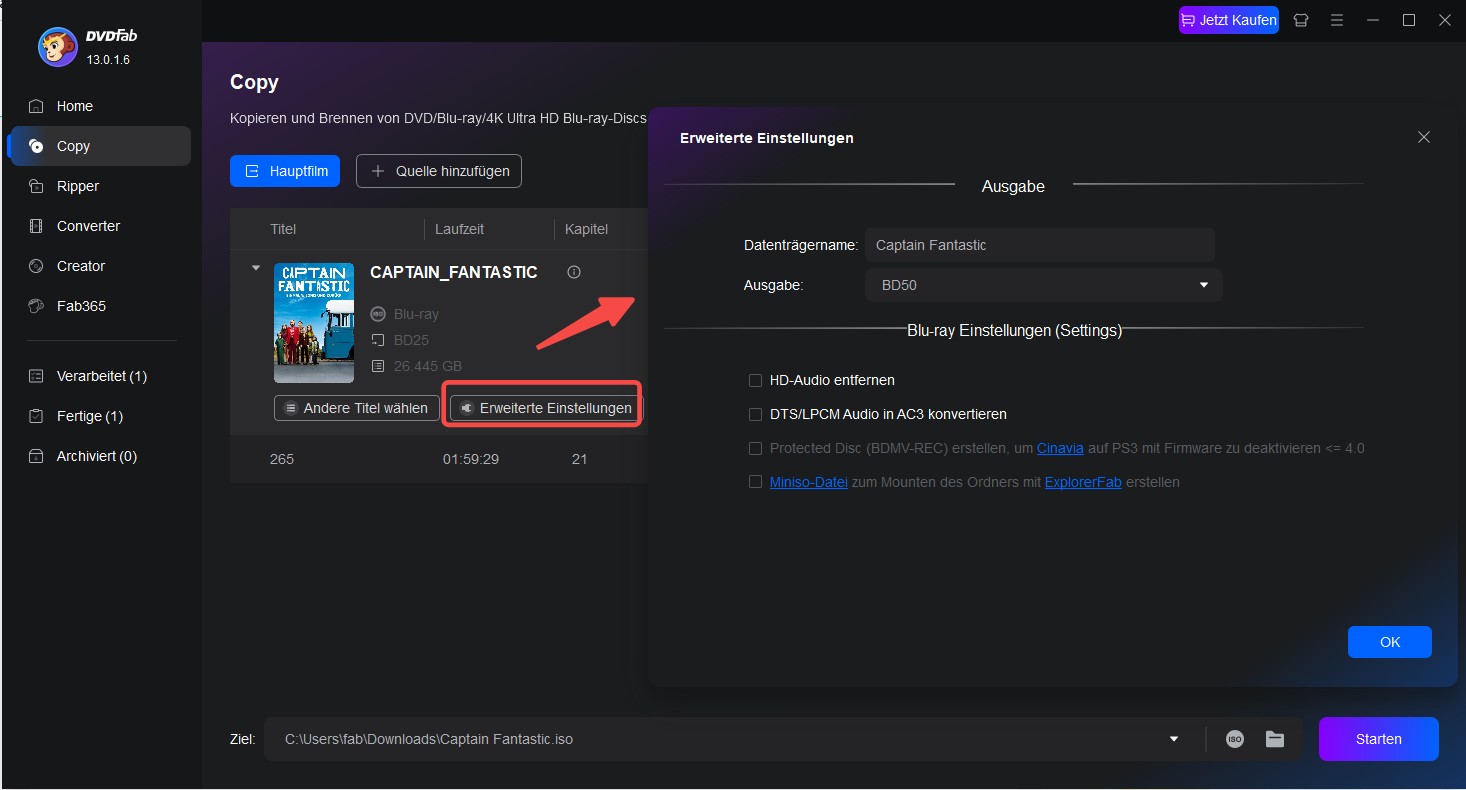Click the BD25 disc type label
This screenshot has height=790, width=1466.
pyautogui.click(x=411, y=340)
